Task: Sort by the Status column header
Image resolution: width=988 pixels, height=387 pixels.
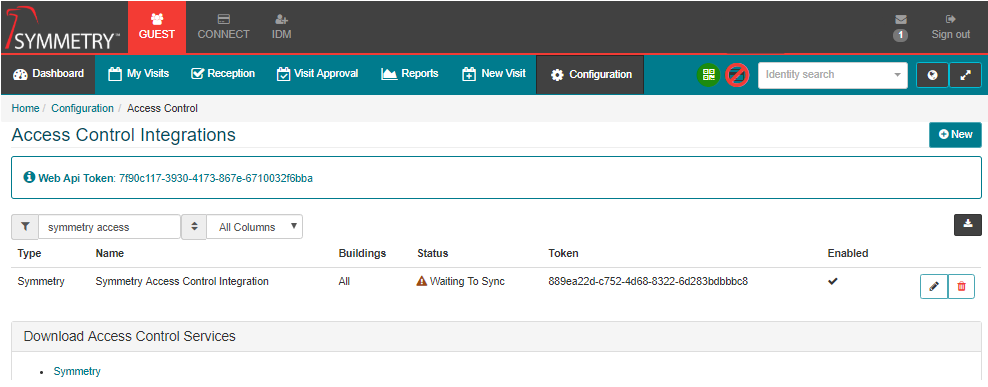Action: [x=433, y=253]
